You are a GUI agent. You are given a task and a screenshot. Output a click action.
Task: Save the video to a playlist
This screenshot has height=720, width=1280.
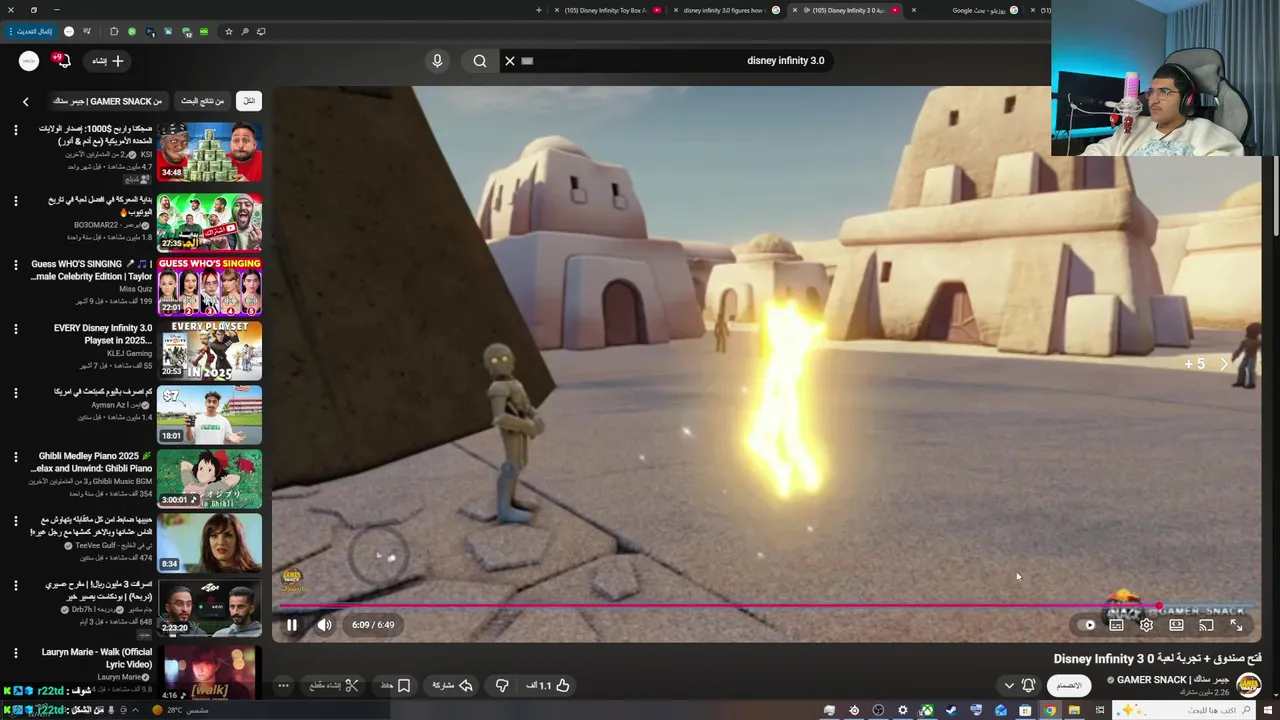pos(396,685)
